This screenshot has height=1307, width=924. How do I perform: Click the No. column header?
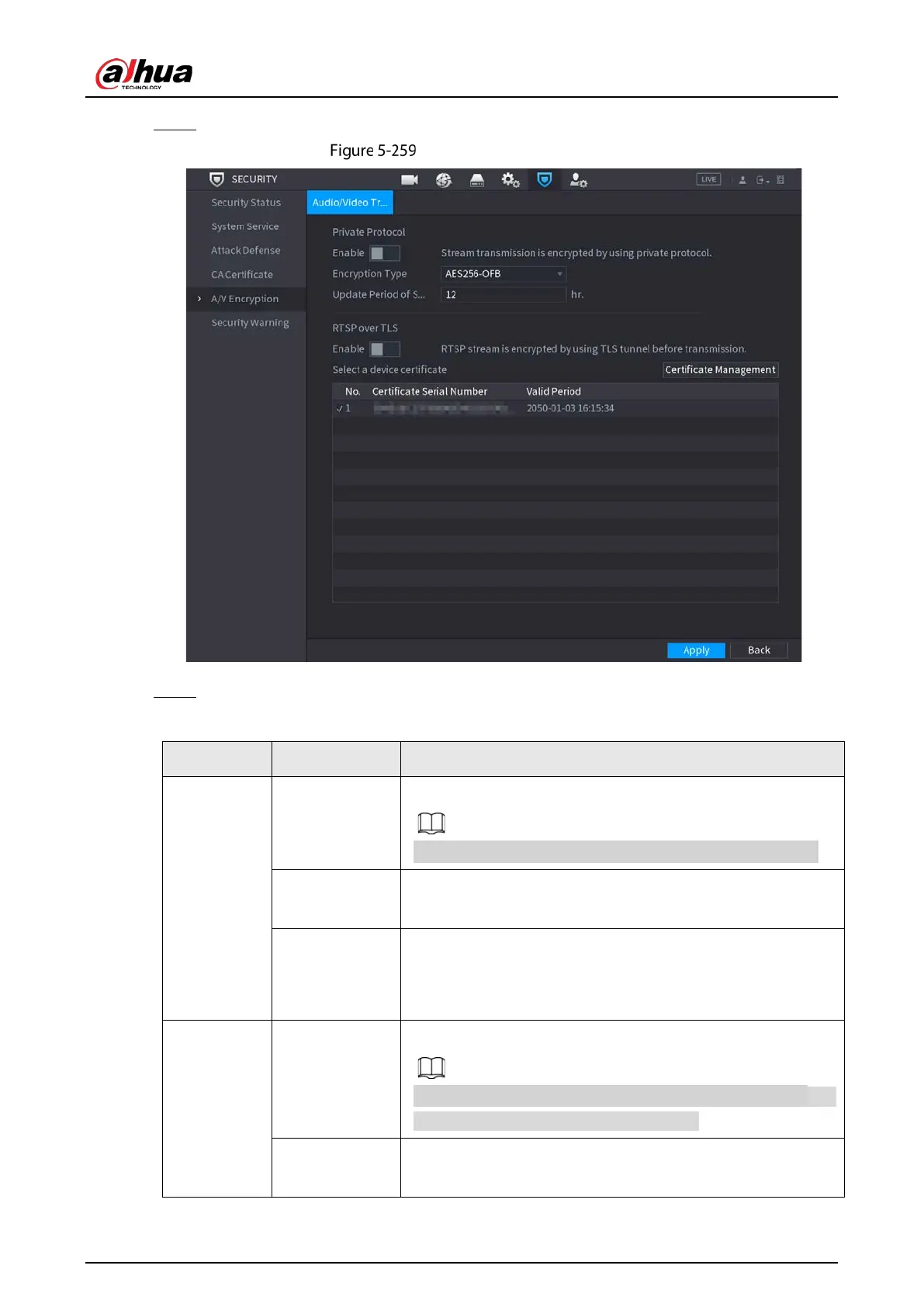click(352, 392)
